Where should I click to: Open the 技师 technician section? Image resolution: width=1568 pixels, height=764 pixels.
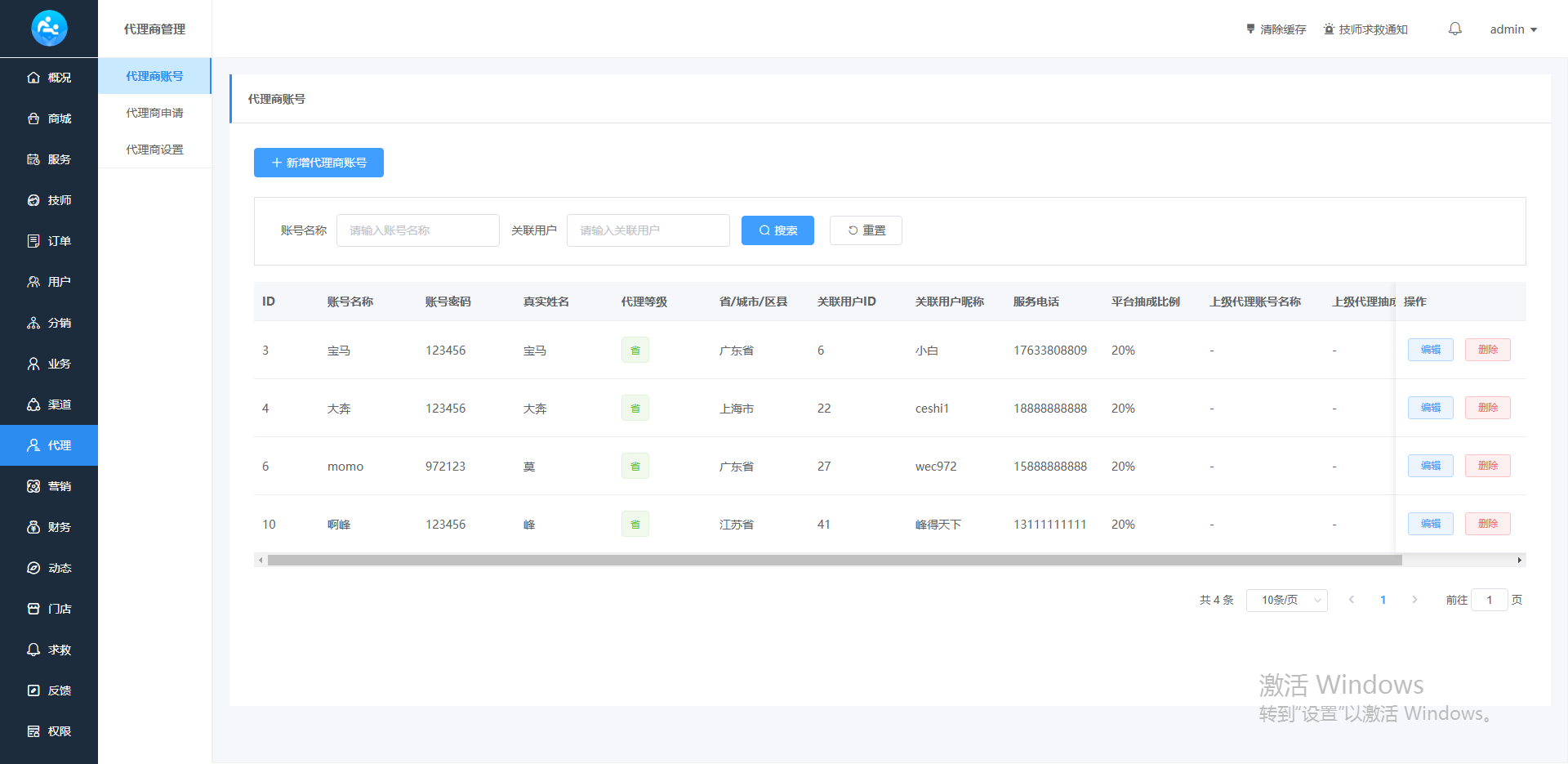pos(49,200)
